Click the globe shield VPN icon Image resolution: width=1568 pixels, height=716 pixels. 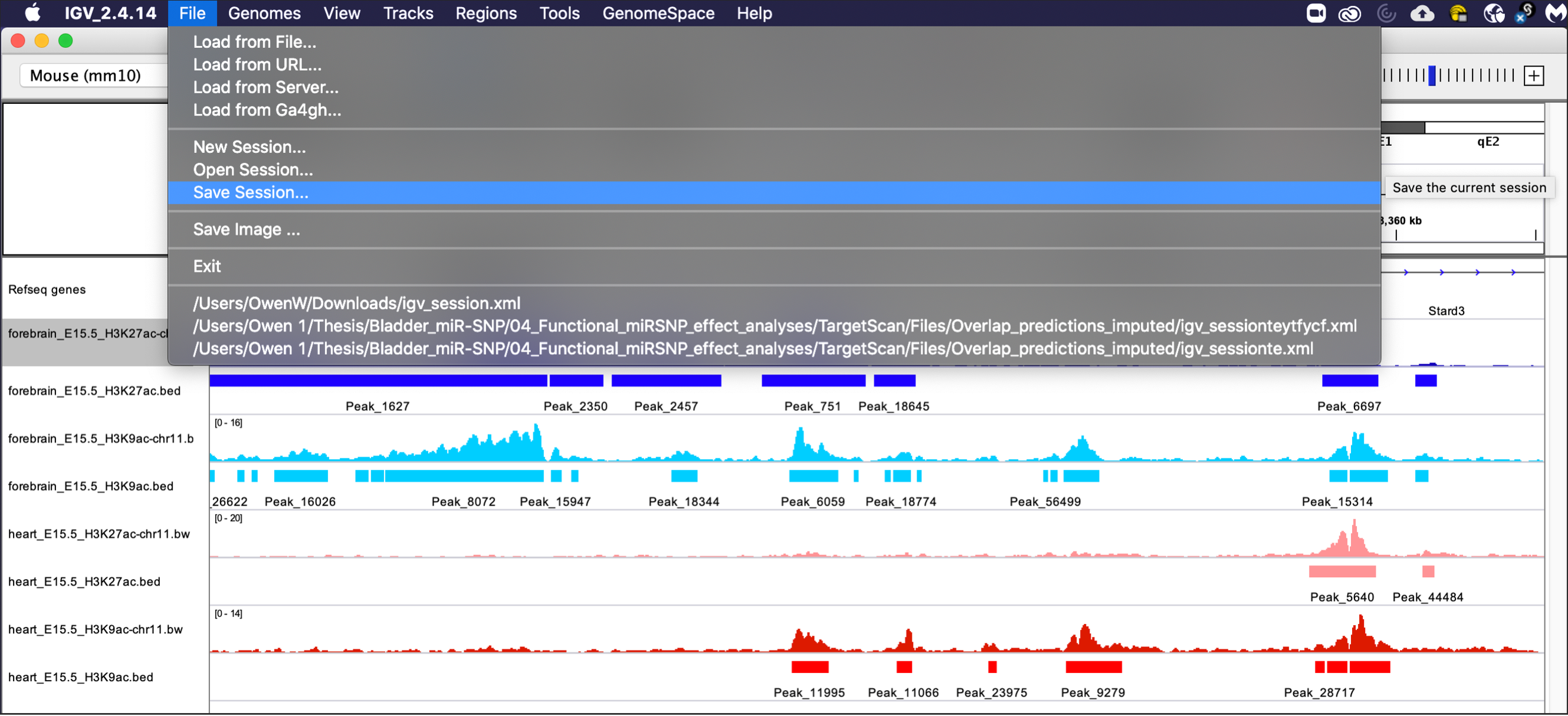coord(1493,13)
